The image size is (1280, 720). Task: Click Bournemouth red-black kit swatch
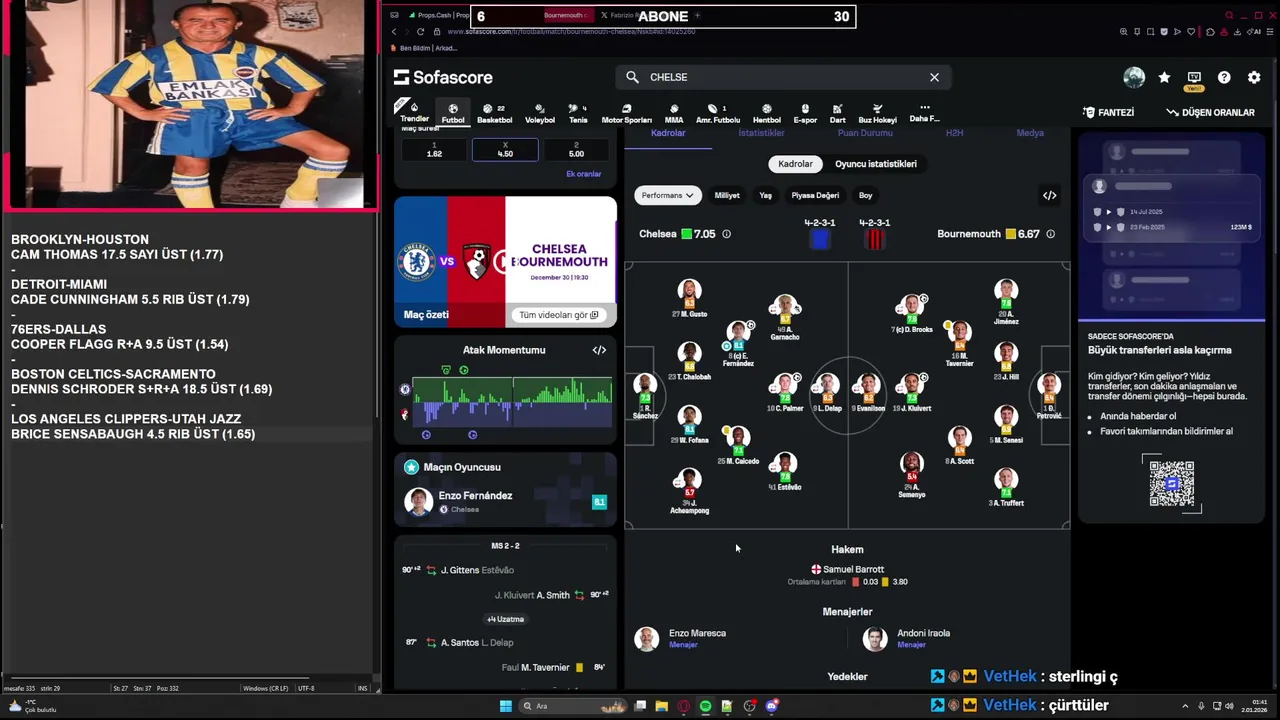(x=875, y=239)
